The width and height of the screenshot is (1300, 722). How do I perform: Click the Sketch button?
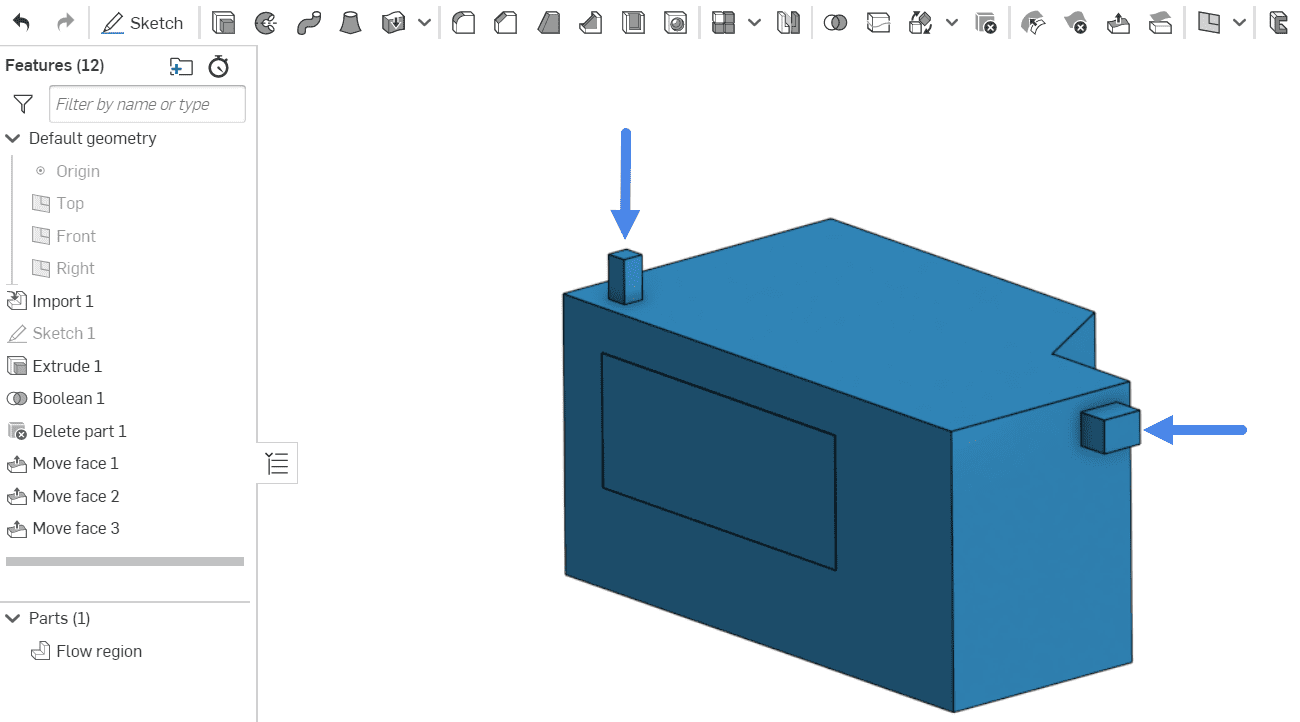pyautogui.click(x=144, y=22)
